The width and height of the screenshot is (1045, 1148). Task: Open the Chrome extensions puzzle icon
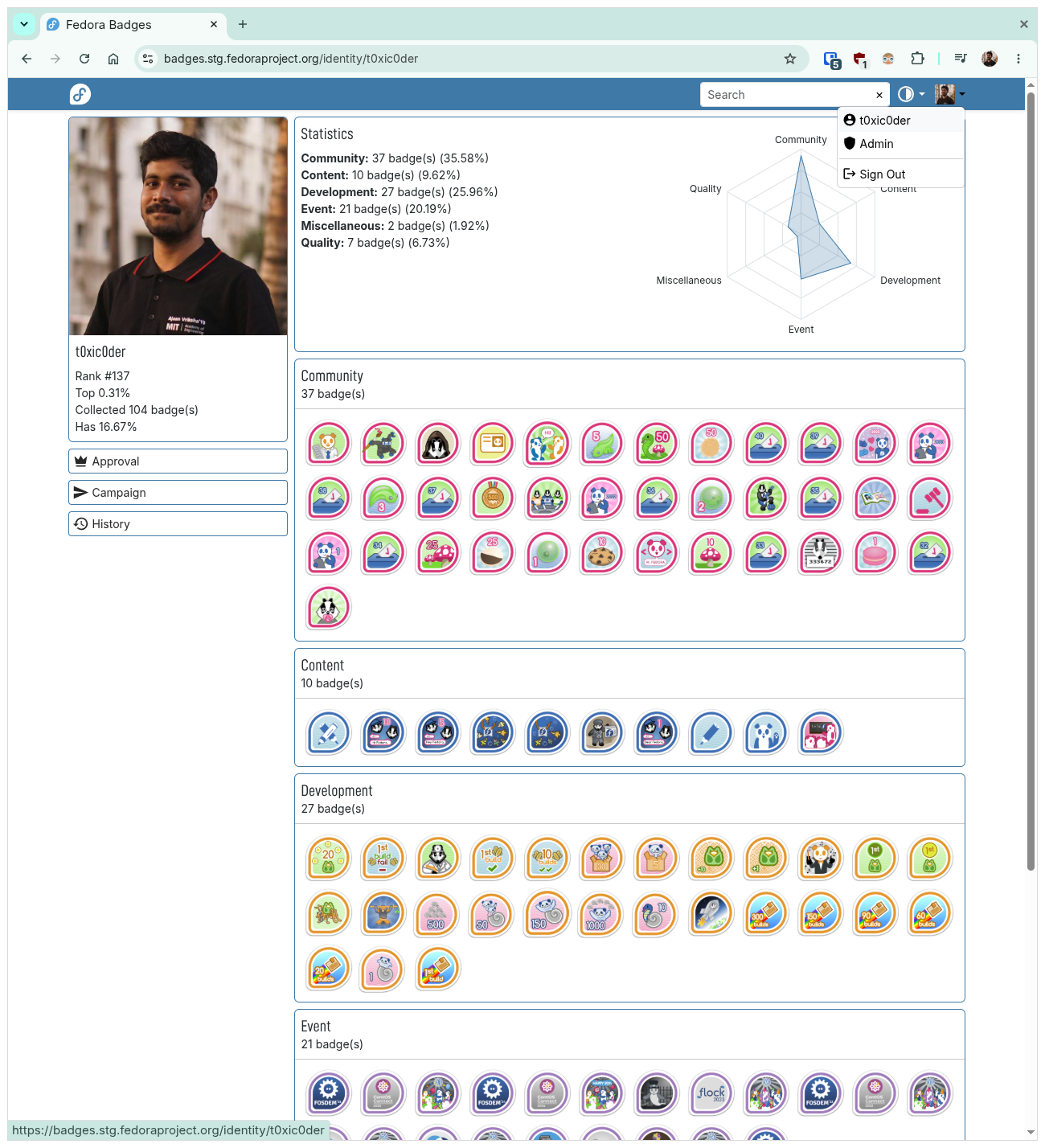(x=917, y=59)
